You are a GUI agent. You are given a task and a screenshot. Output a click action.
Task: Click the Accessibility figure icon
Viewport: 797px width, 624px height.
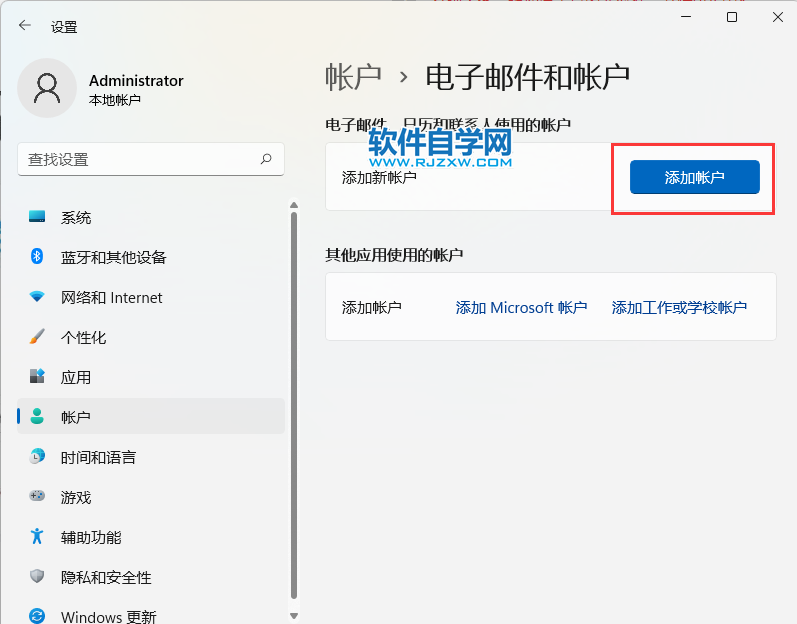tap(37, 537)
